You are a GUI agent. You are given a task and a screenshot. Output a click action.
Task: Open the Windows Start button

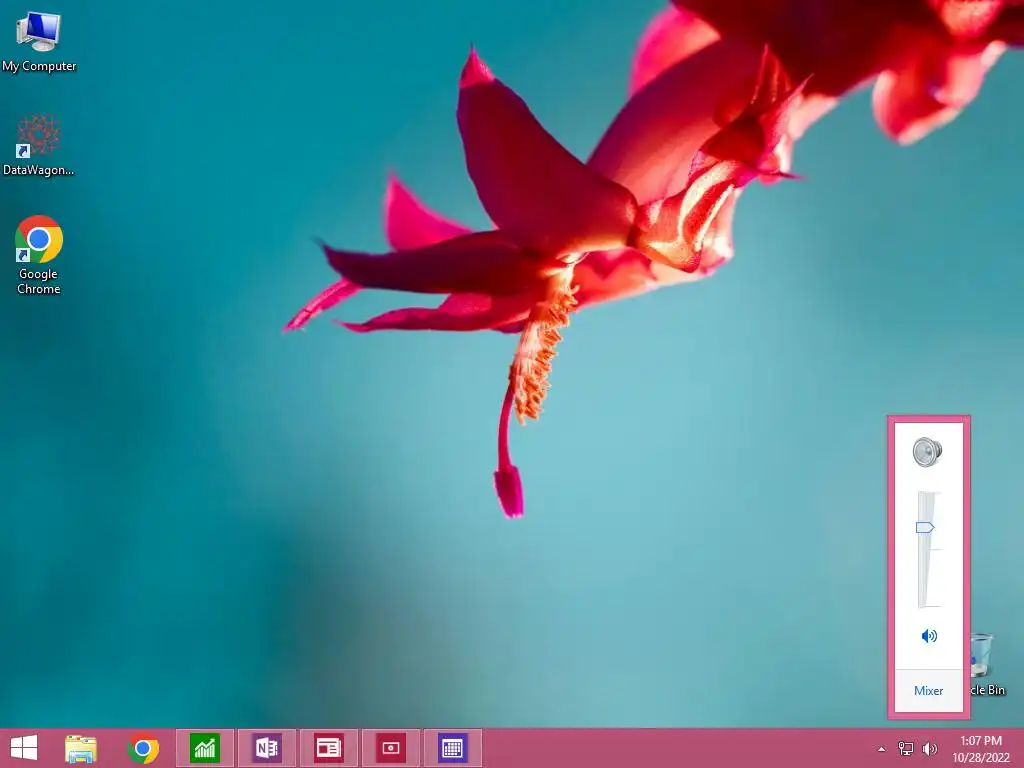(24, 748)
